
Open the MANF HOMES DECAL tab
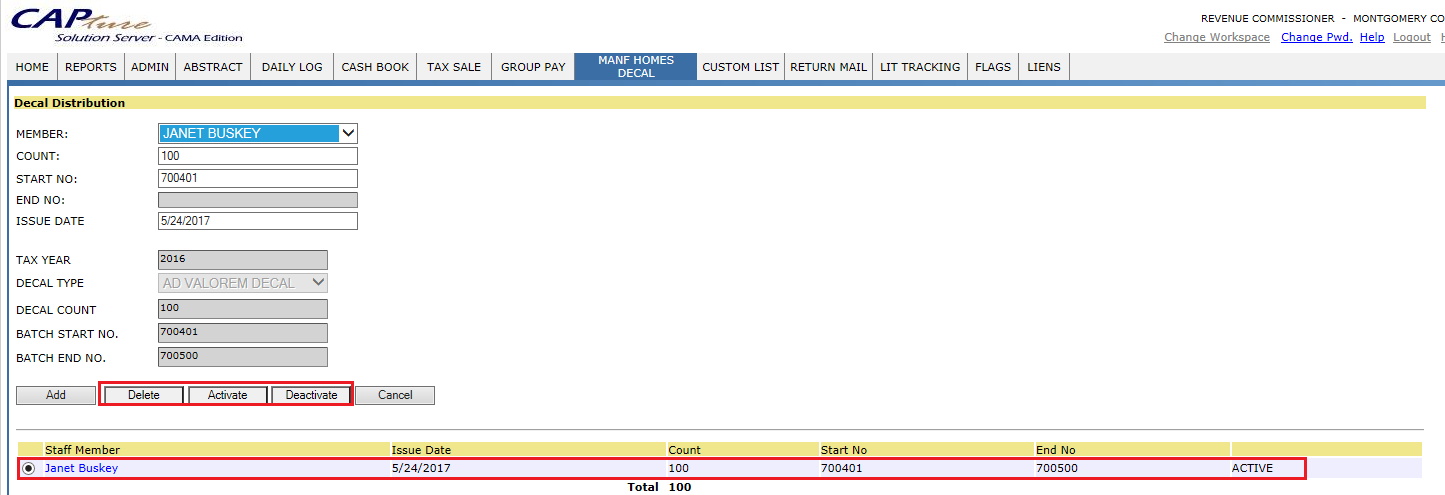tap(635, 67)
